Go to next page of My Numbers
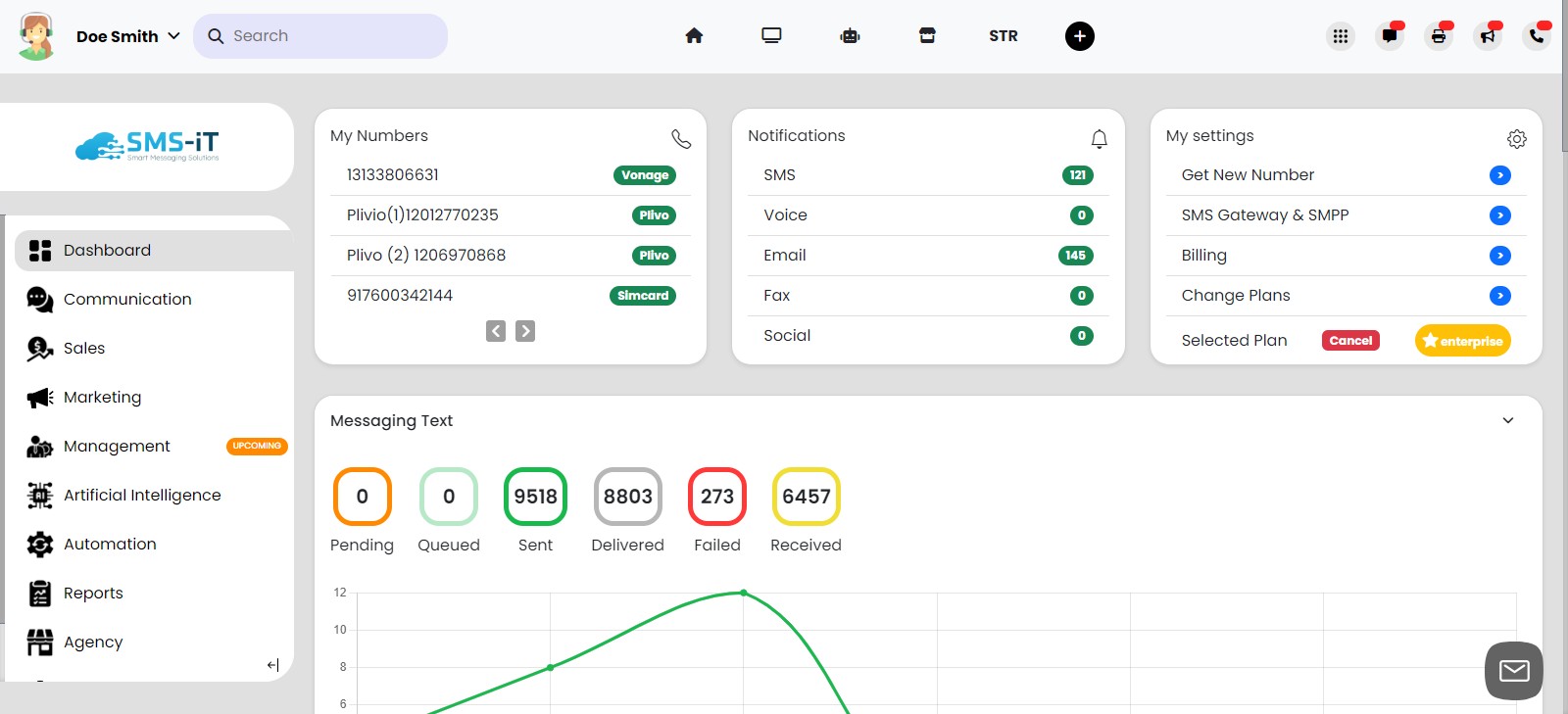 pyautogui.click(x=525, y=331)
